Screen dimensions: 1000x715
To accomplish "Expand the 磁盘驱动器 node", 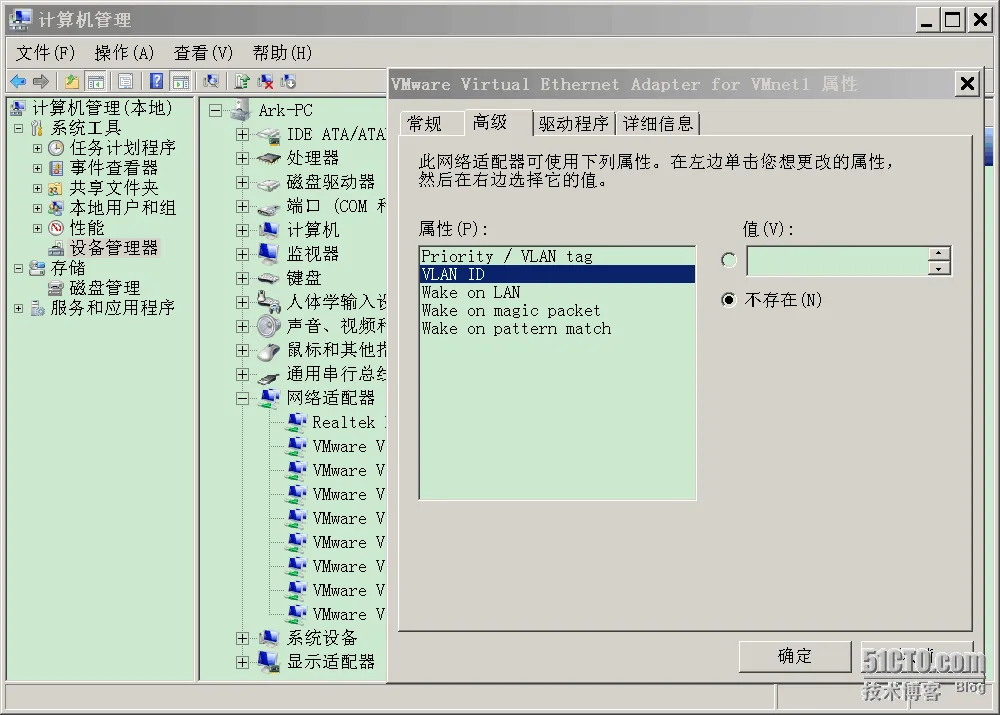I will (x=242, y=182).
